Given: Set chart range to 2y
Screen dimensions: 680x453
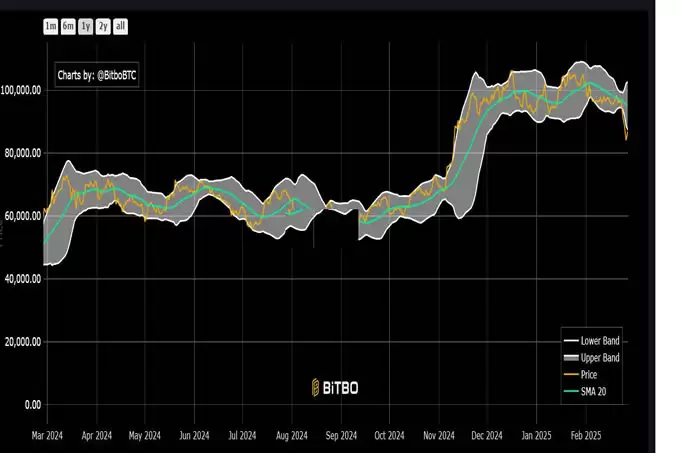Looking at the screenshot, I should (x=103, y=26).
